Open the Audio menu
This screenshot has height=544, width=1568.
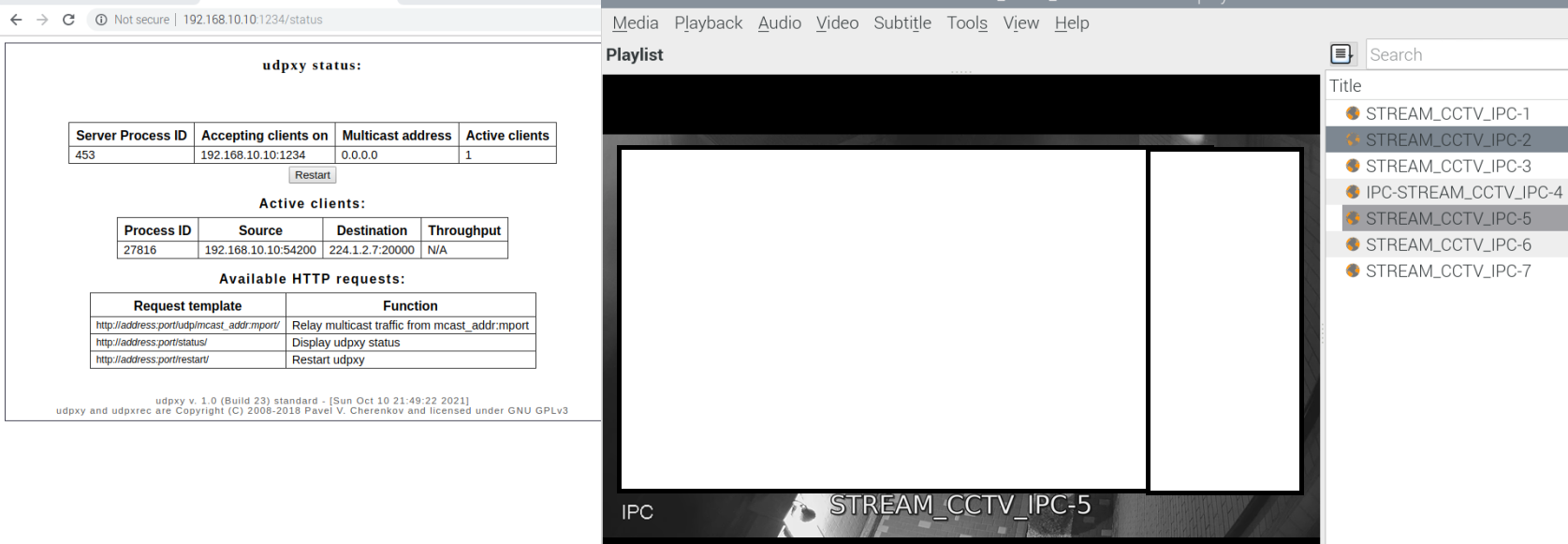779,23
